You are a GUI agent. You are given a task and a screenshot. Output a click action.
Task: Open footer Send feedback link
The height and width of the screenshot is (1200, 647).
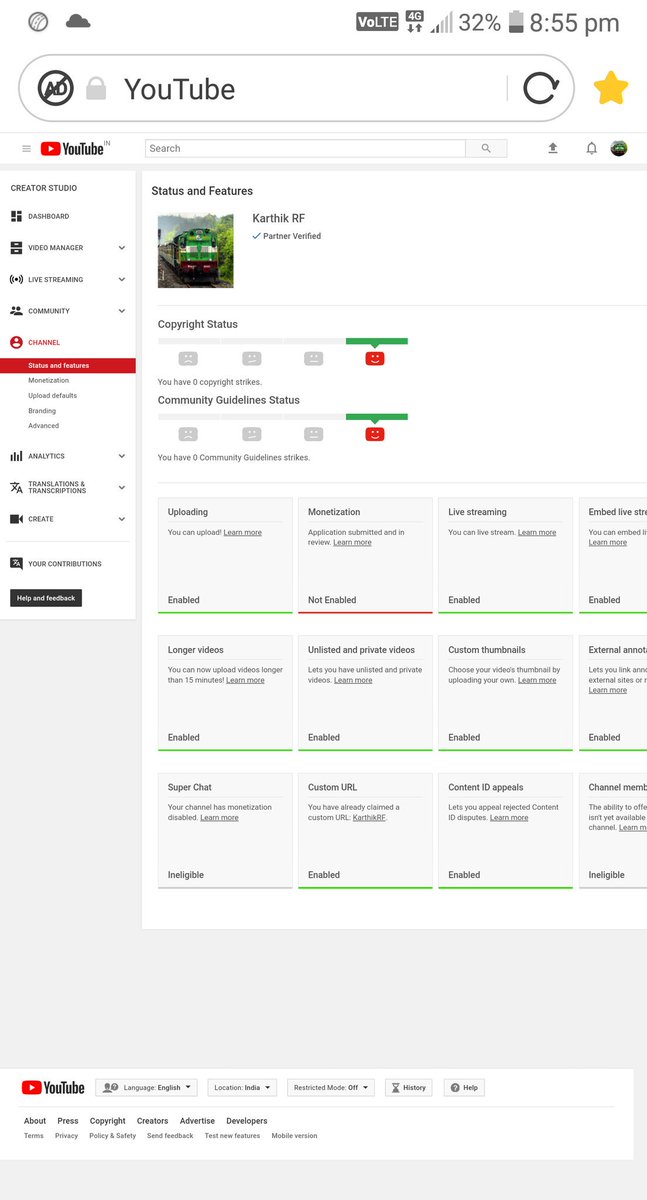coord(170,1136)
